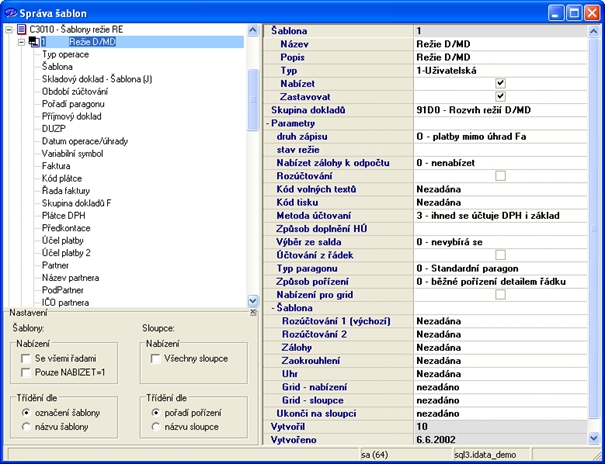Collapse the C3010 root tree node
This screenshot has width=606, height=465.
coord(8,31)
